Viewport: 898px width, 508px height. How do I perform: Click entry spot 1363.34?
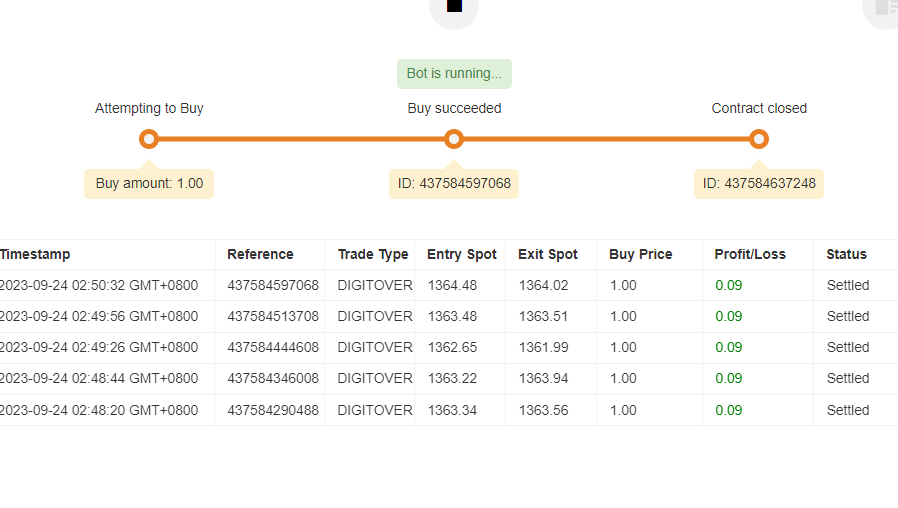(x=452, y=410)
